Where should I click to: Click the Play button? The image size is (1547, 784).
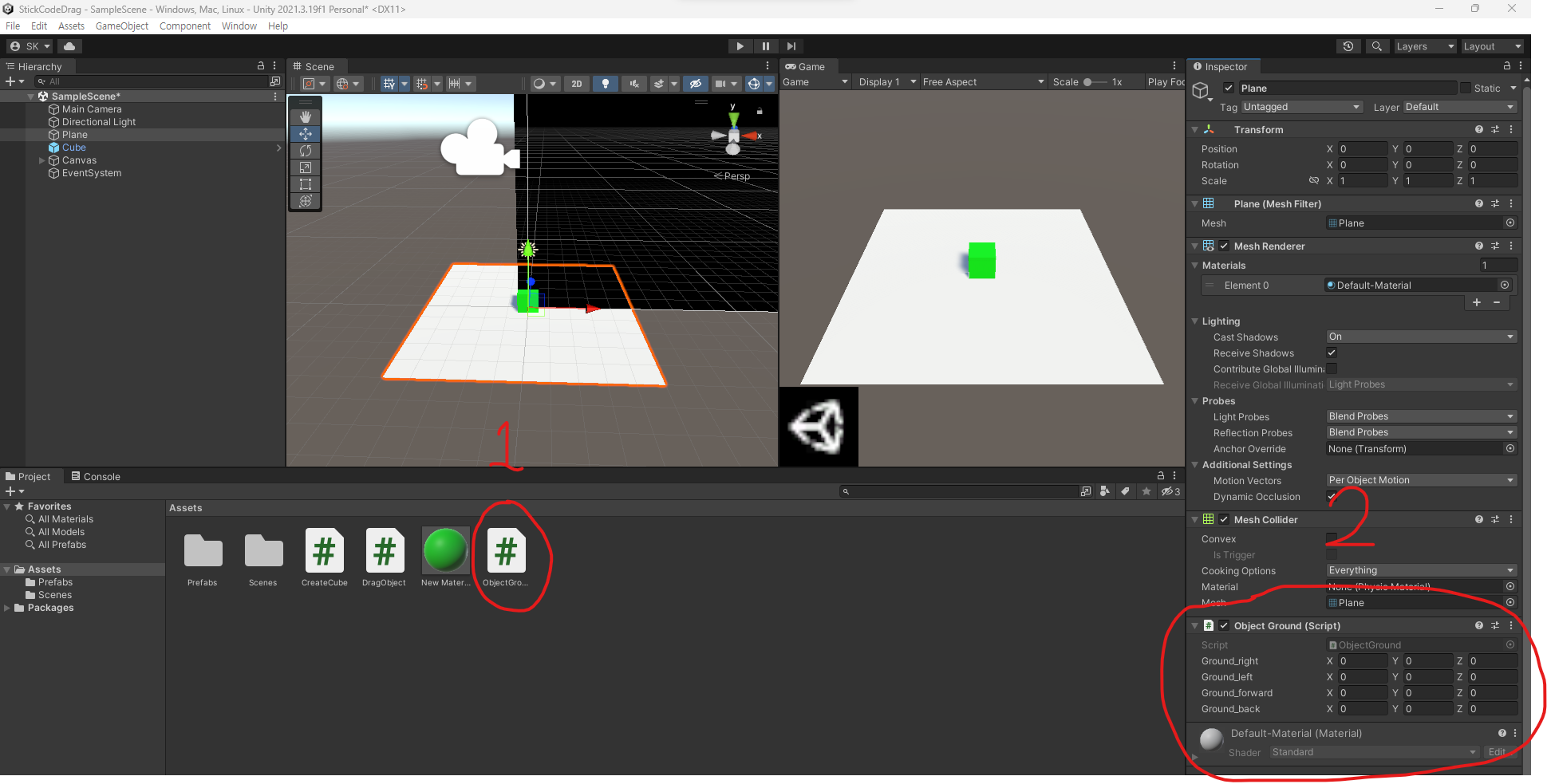(740, 46)
